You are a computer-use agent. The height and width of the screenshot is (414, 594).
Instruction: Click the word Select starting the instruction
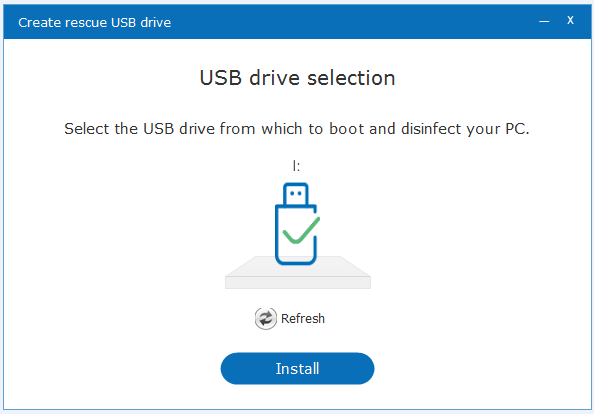[x=87, y=129]
